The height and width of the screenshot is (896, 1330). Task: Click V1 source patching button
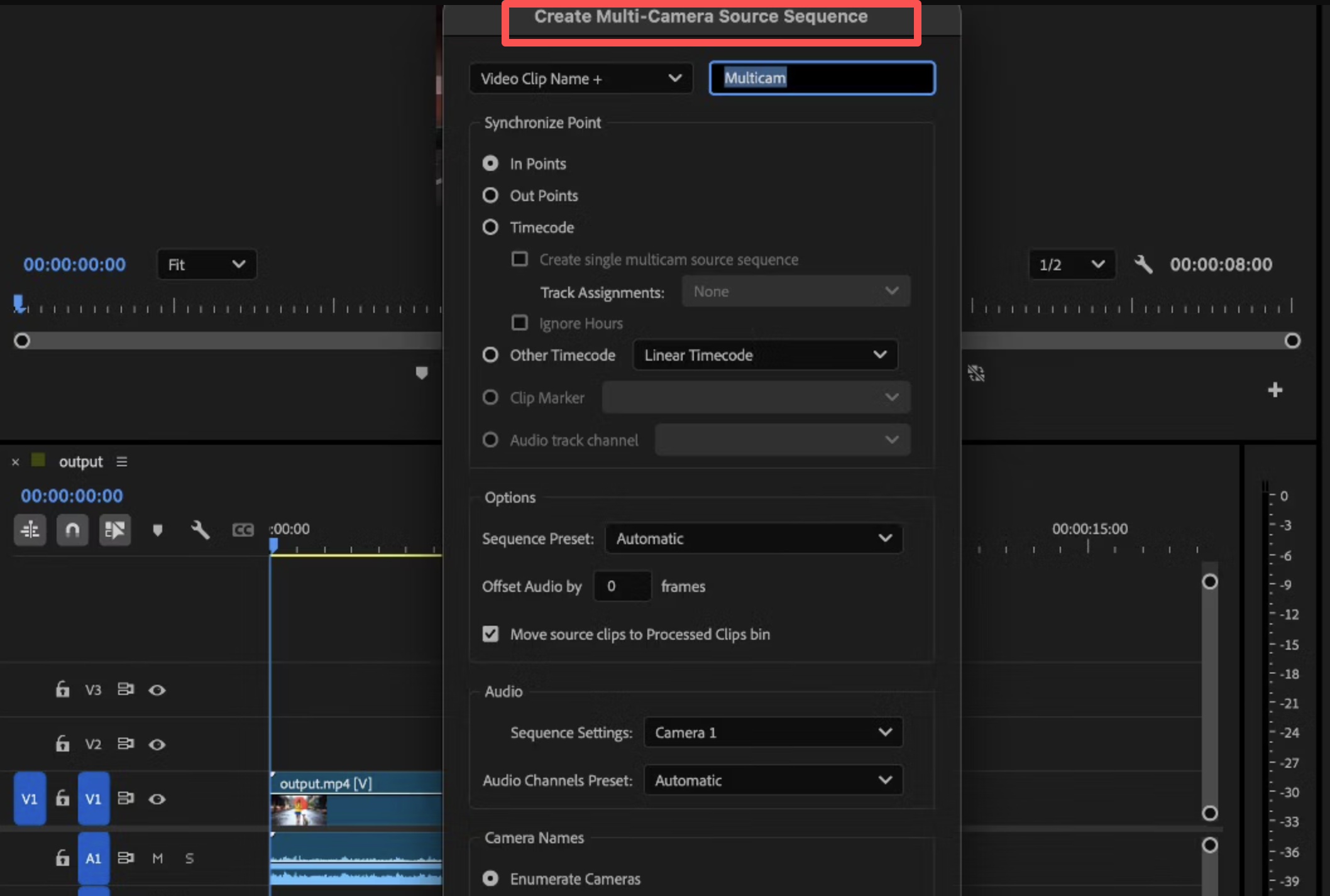tap(30, 799)
